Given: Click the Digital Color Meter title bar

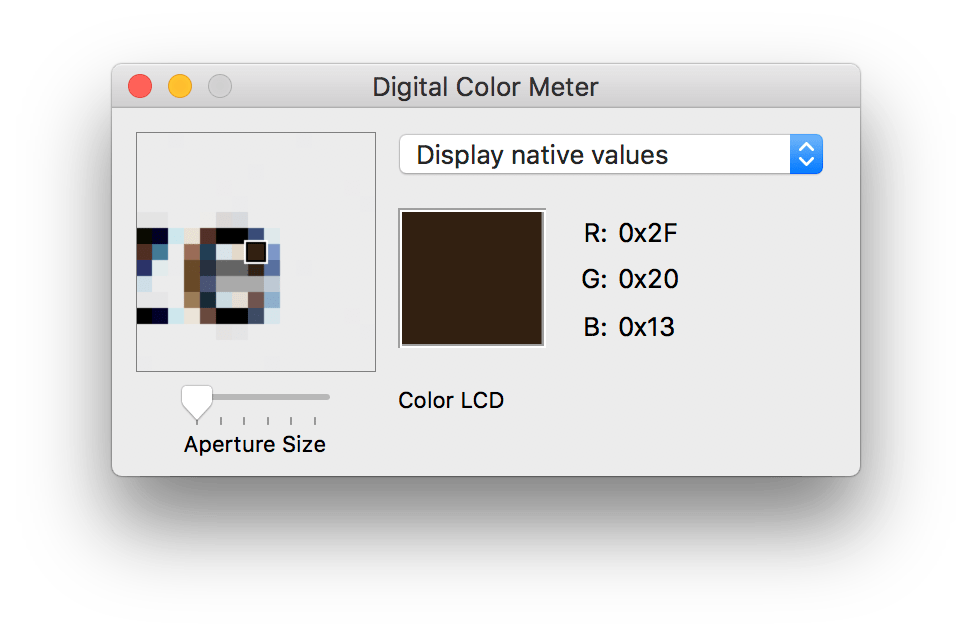Looking at the screenshot, I should coord(486,87).
